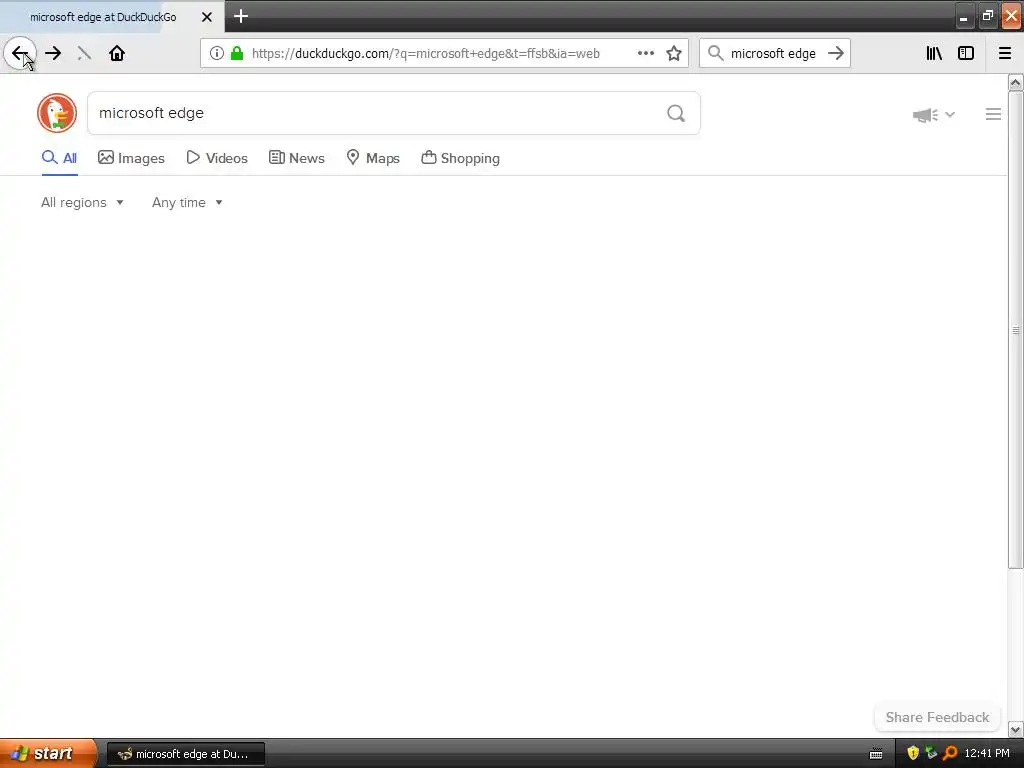1024x768 pixels.
Task: Open page actions three-dot menu
Action: point(646,54)
